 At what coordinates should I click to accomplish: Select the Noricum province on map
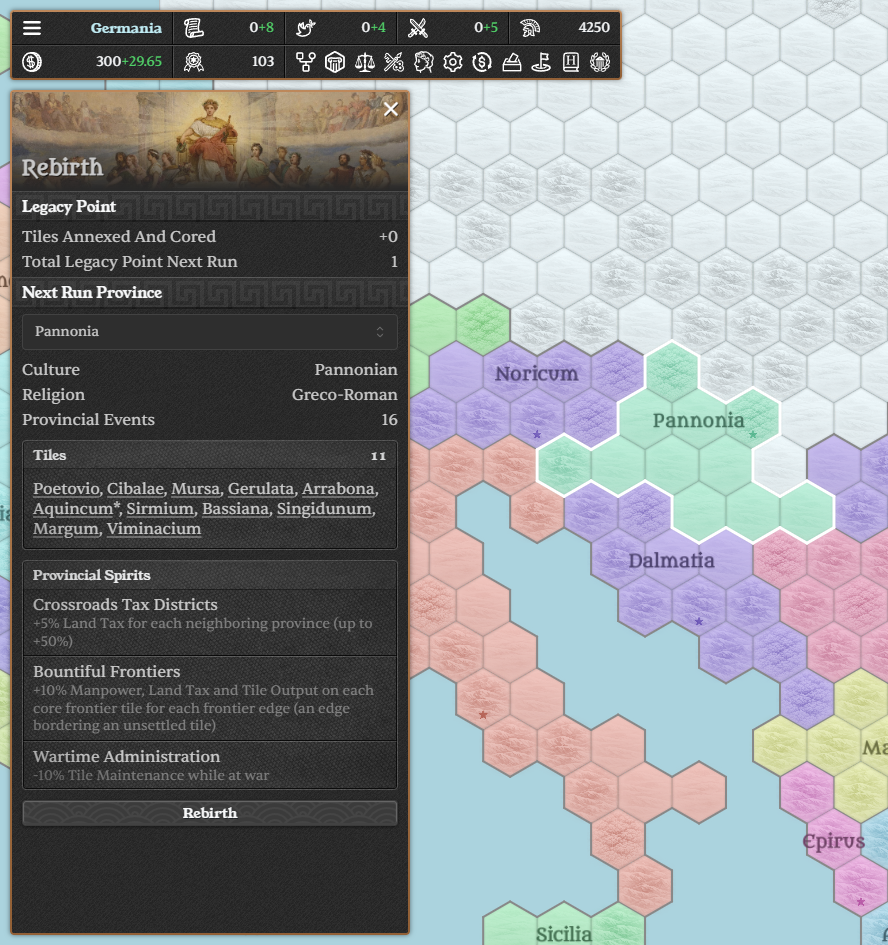[x=537, y=374]
